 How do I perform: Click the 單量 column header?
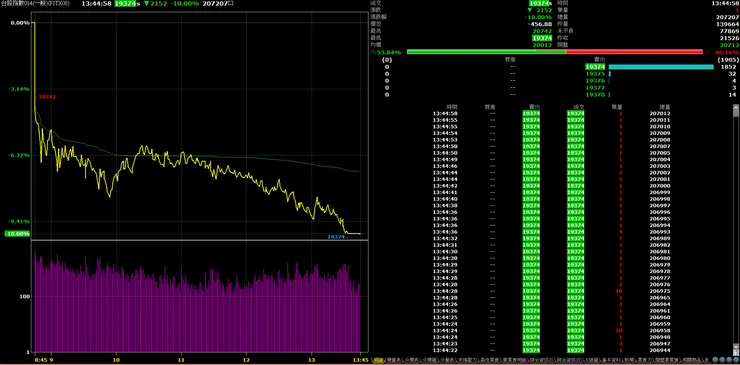[616, 107]
